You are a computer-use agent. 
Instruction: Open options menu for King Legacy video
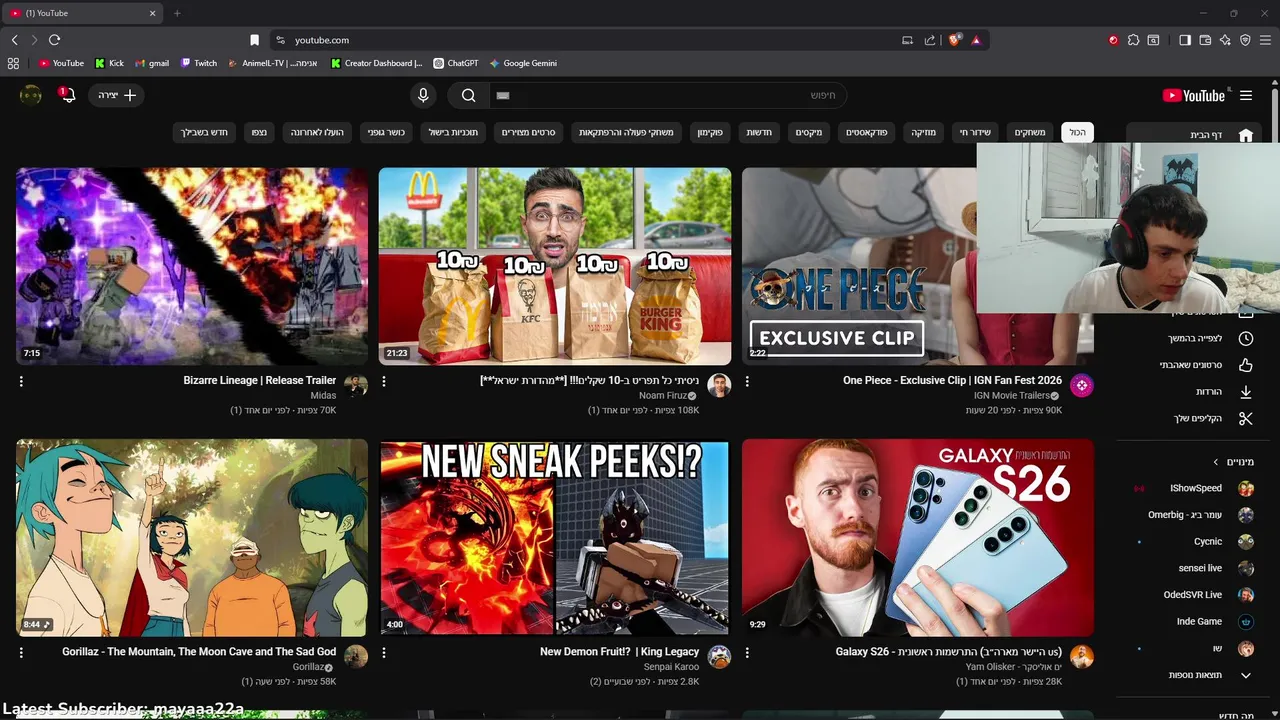coord(384,652)
